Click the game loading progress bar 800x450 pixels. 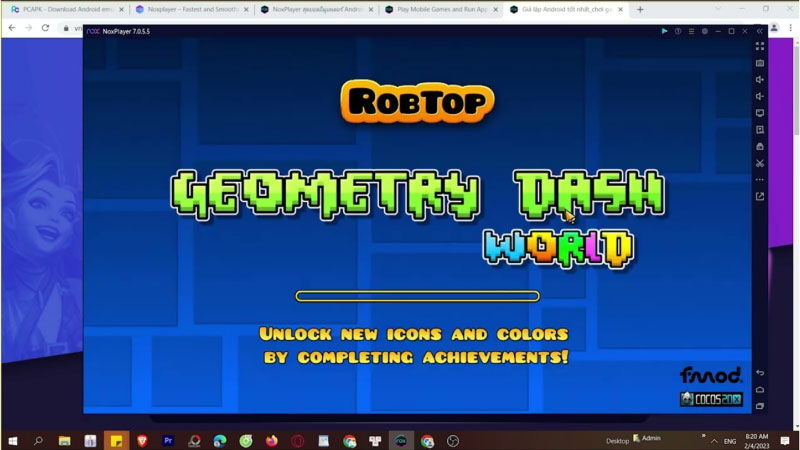pos(417,296)
